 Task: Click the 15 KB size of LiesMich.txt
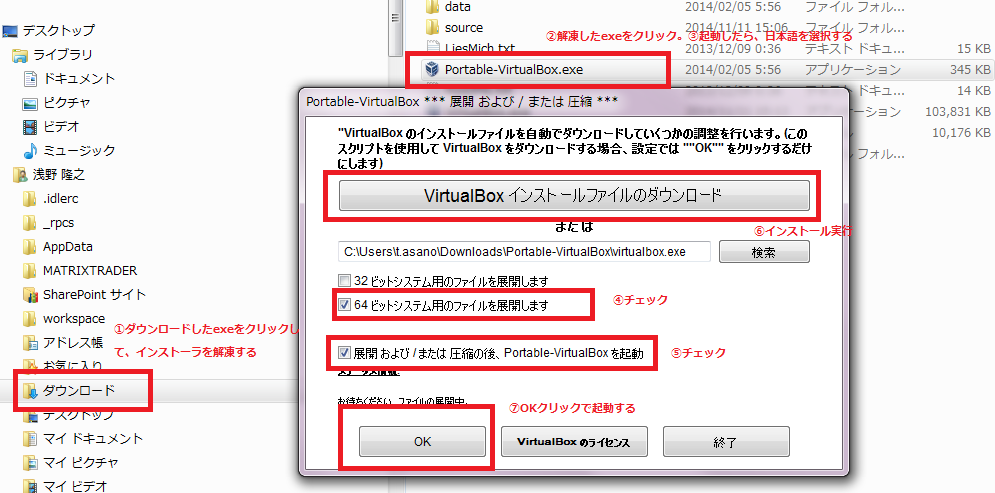(972, 48)
